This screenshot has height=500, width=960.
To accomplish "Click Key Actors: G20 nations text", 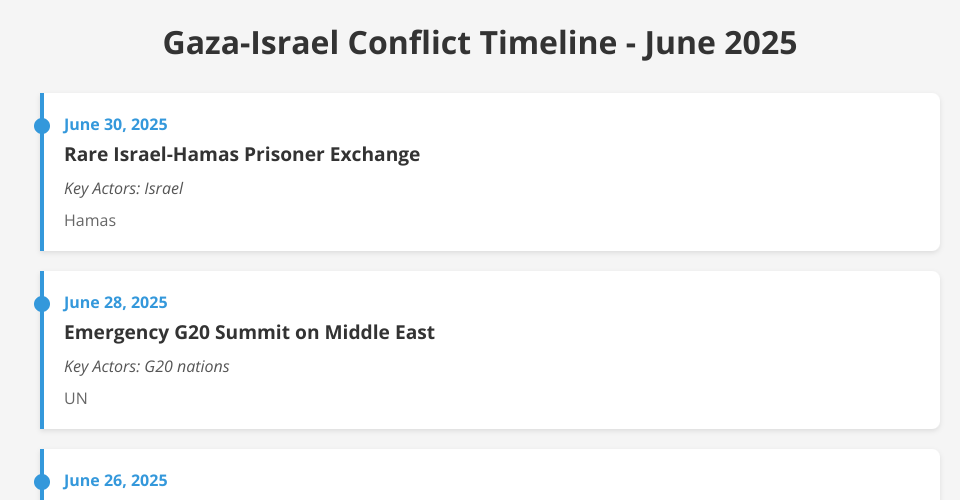I will click(x=147, y=367).
